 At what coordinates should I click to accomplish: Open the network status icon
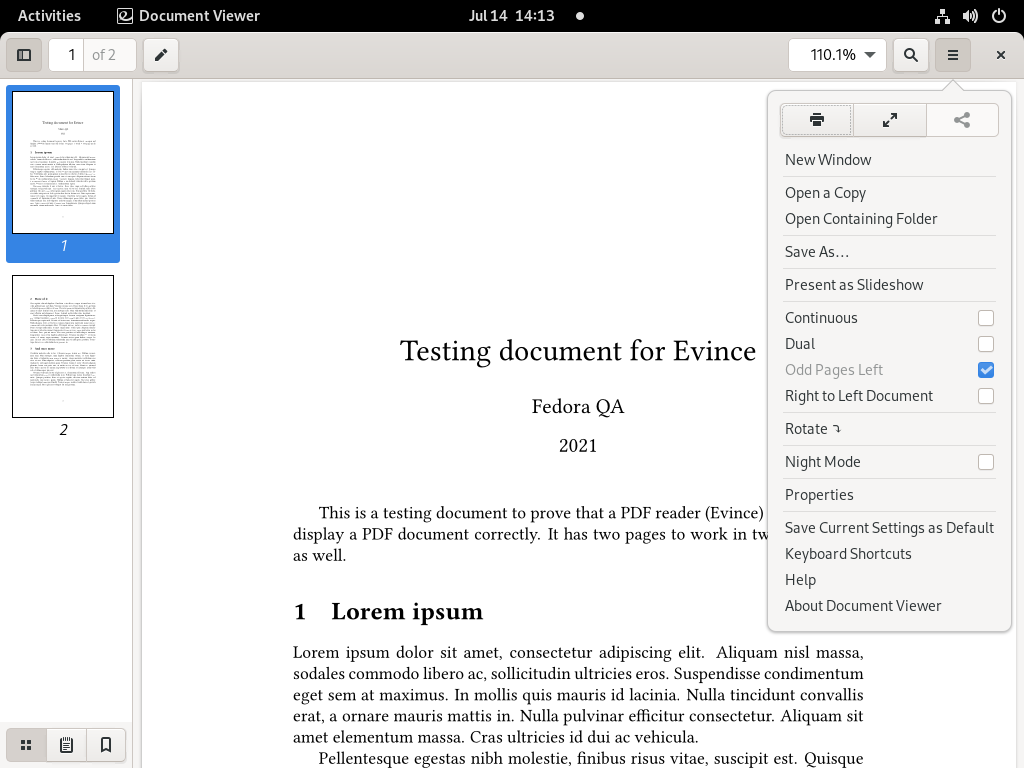pos(942,16)
